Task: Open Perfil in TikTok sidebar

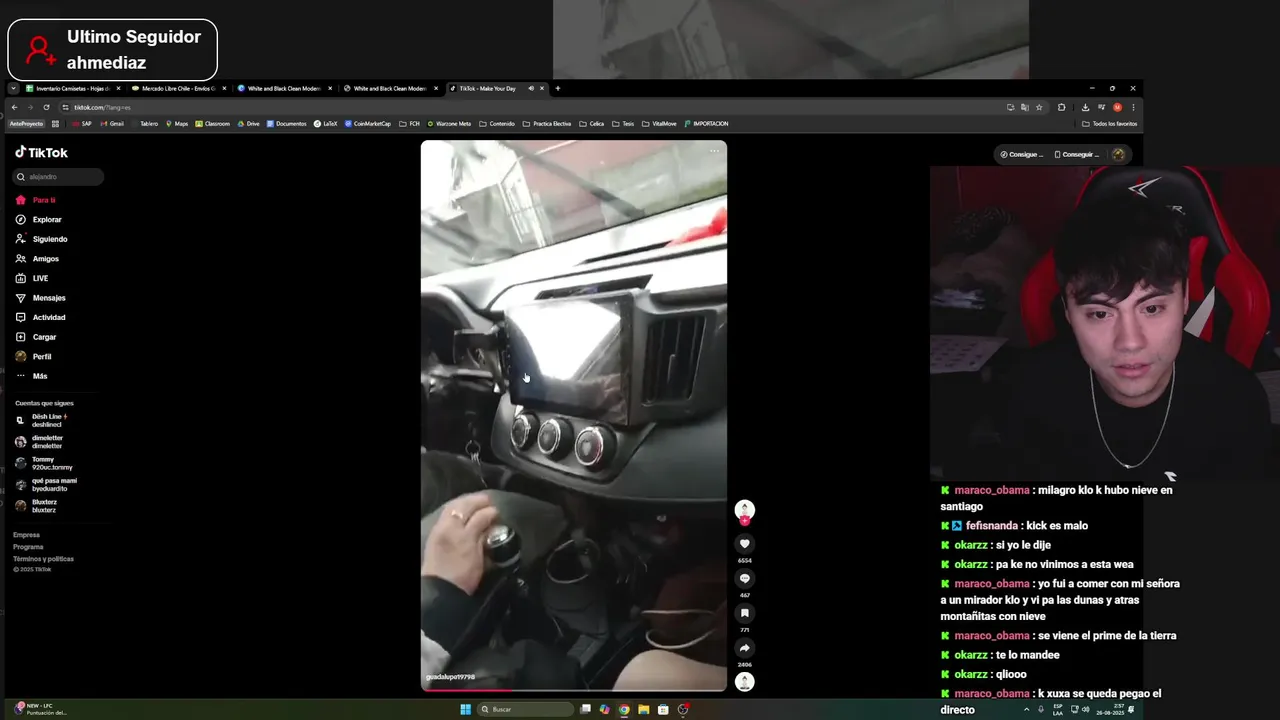Action: (34, 356)
